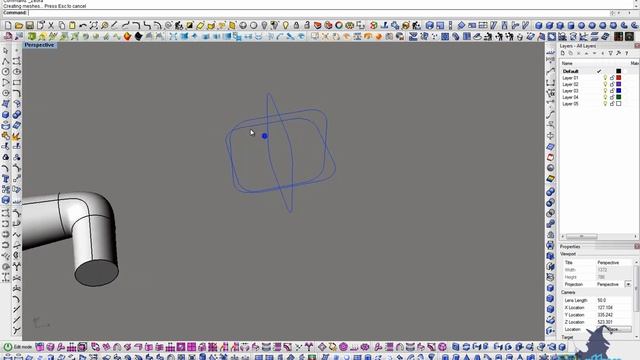640x360 pixels.
Task: Click the magenta grid icon in bottom toolbar
Action: tap(191, 347)
